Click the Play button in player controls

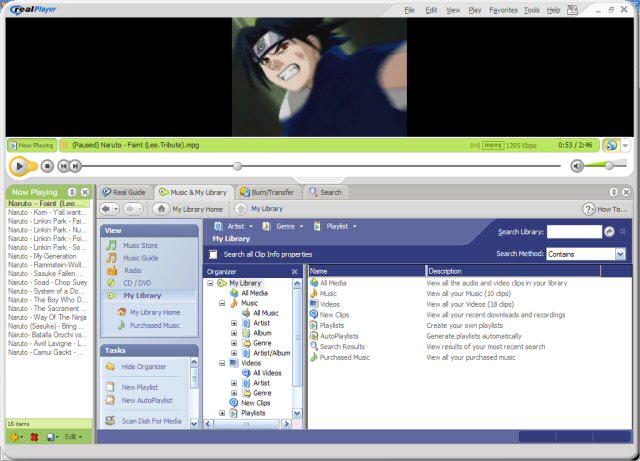point(19,166)
